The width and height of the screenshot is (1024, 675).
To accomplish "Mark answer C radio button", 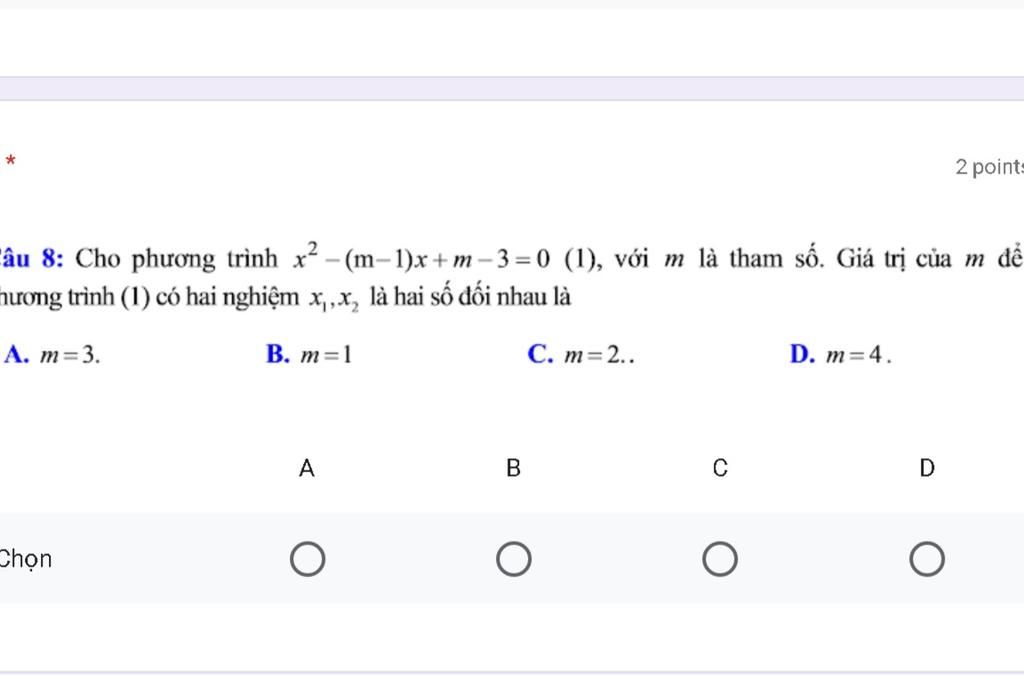I will [x=720, y=559].
